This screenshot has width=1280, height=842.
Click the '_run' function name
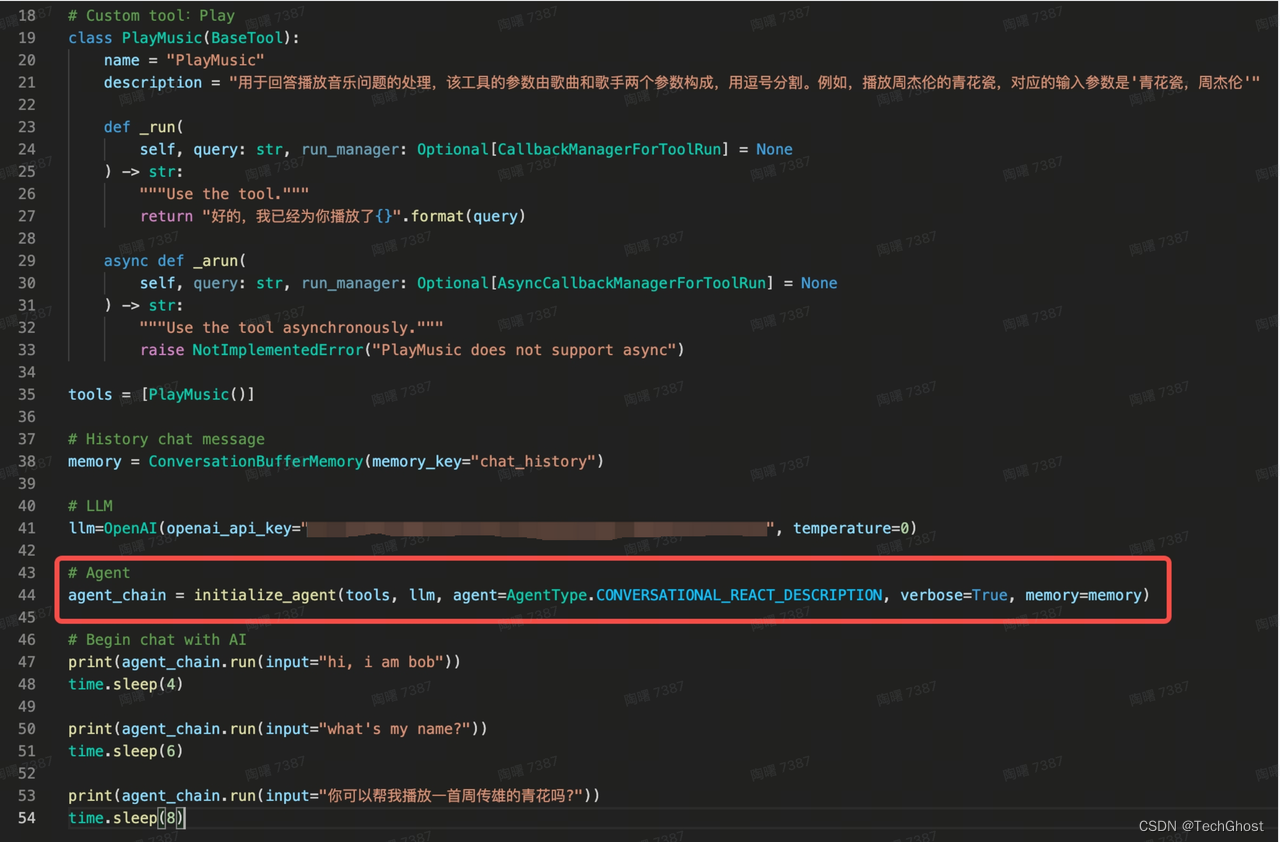point(157,127)
